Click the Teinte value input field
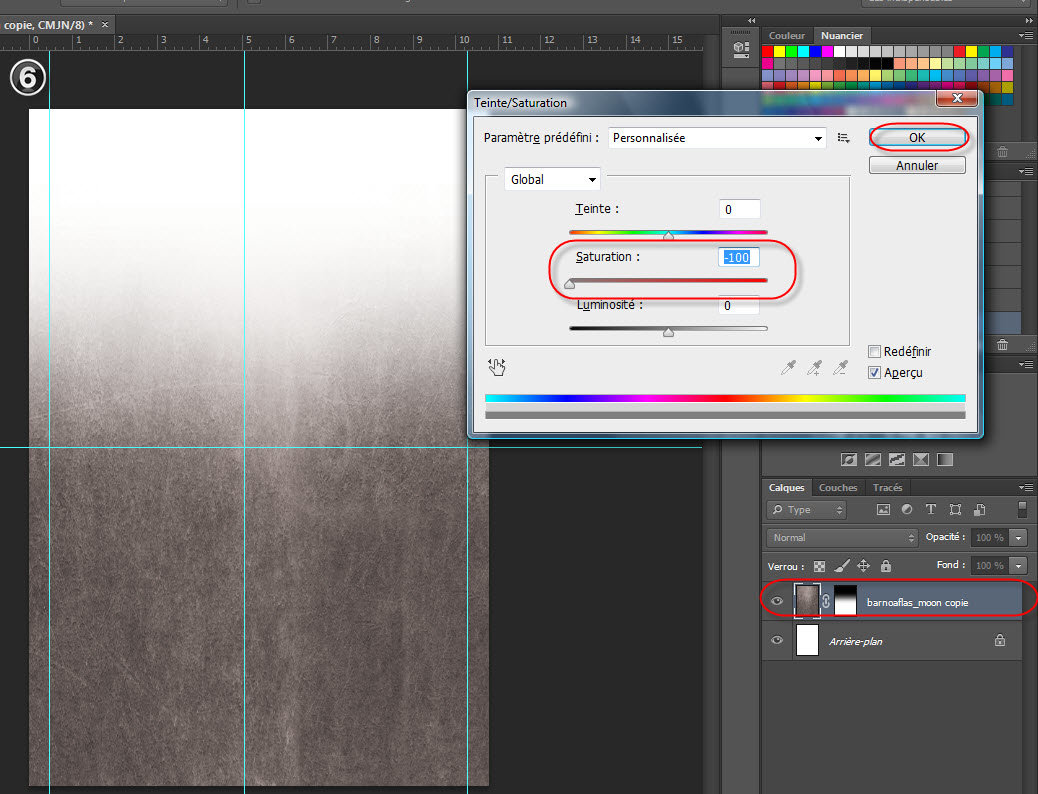1038x794 pixels. tap(740, 210)
